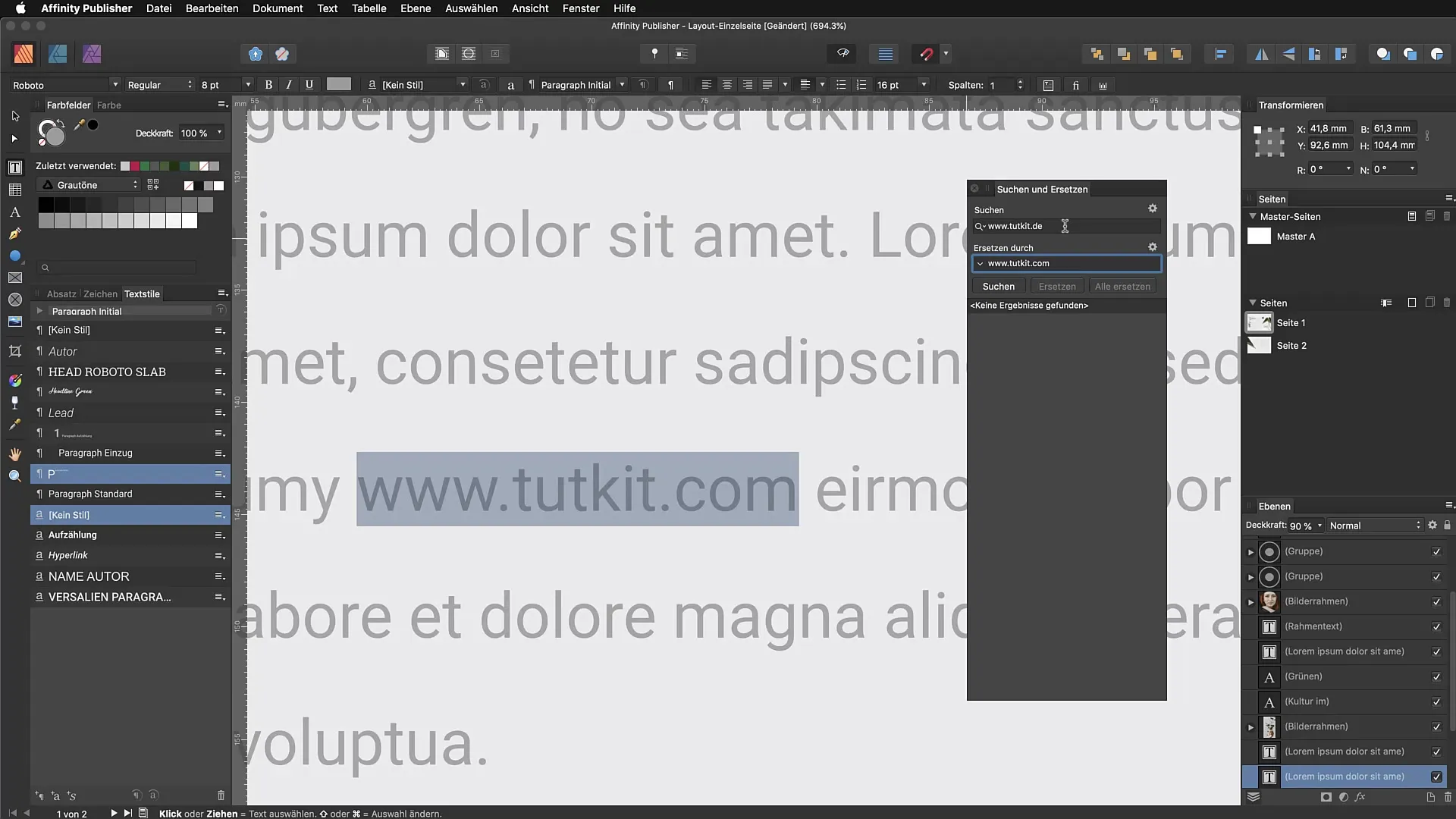Toggle visibility of Rahmentext layer
1456x819 pixels.
tap(1436, 627)
